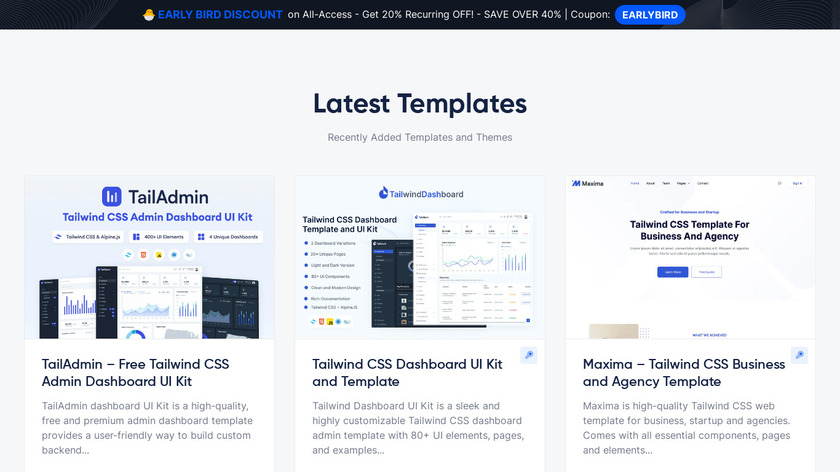Open the TailAdmin template preview image
This screenshot has width=840, height=472.
tap(149, 257)
